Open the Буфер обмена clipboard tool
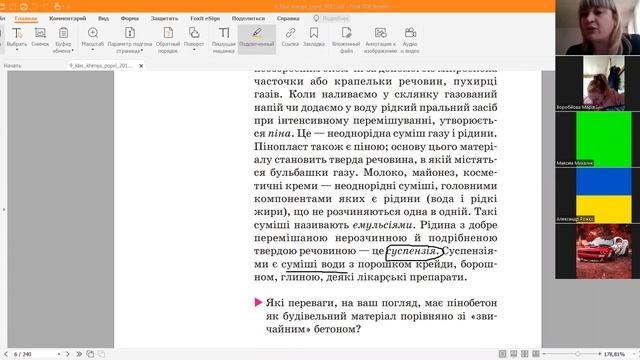 (63, 40)
